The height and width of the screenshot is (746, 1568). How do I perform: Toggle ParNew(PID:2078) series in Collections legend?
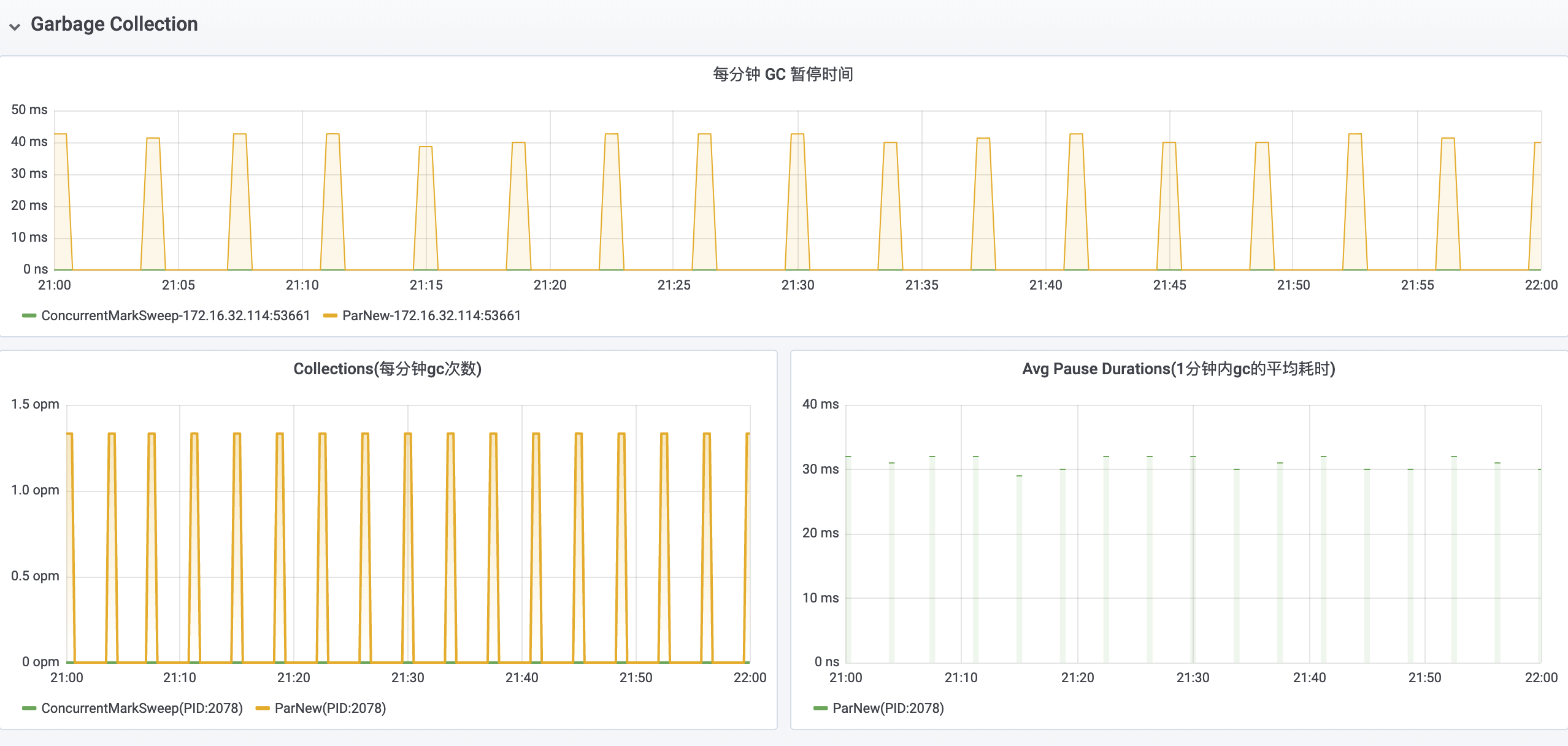click(x=330, y=708)
